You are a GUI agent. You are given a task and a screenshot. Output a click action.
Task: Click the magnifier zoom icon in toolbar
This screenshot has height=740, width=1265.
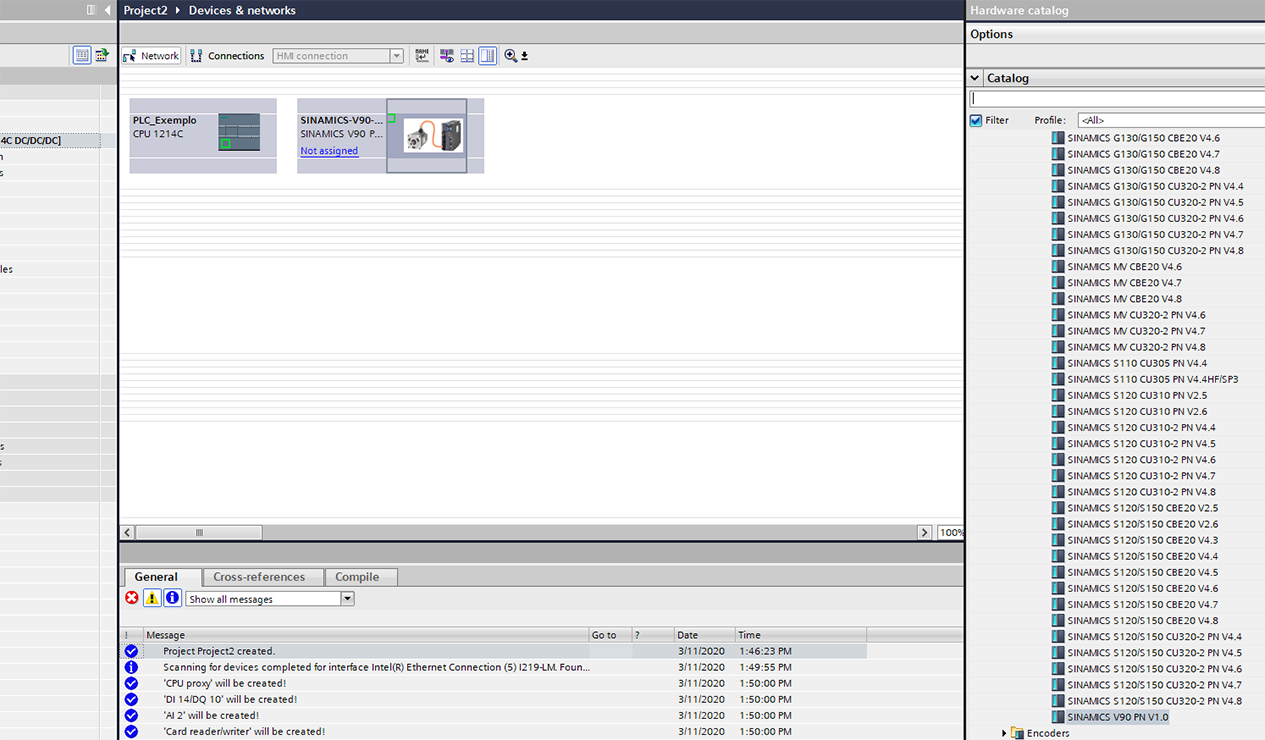tap(510, 56)
